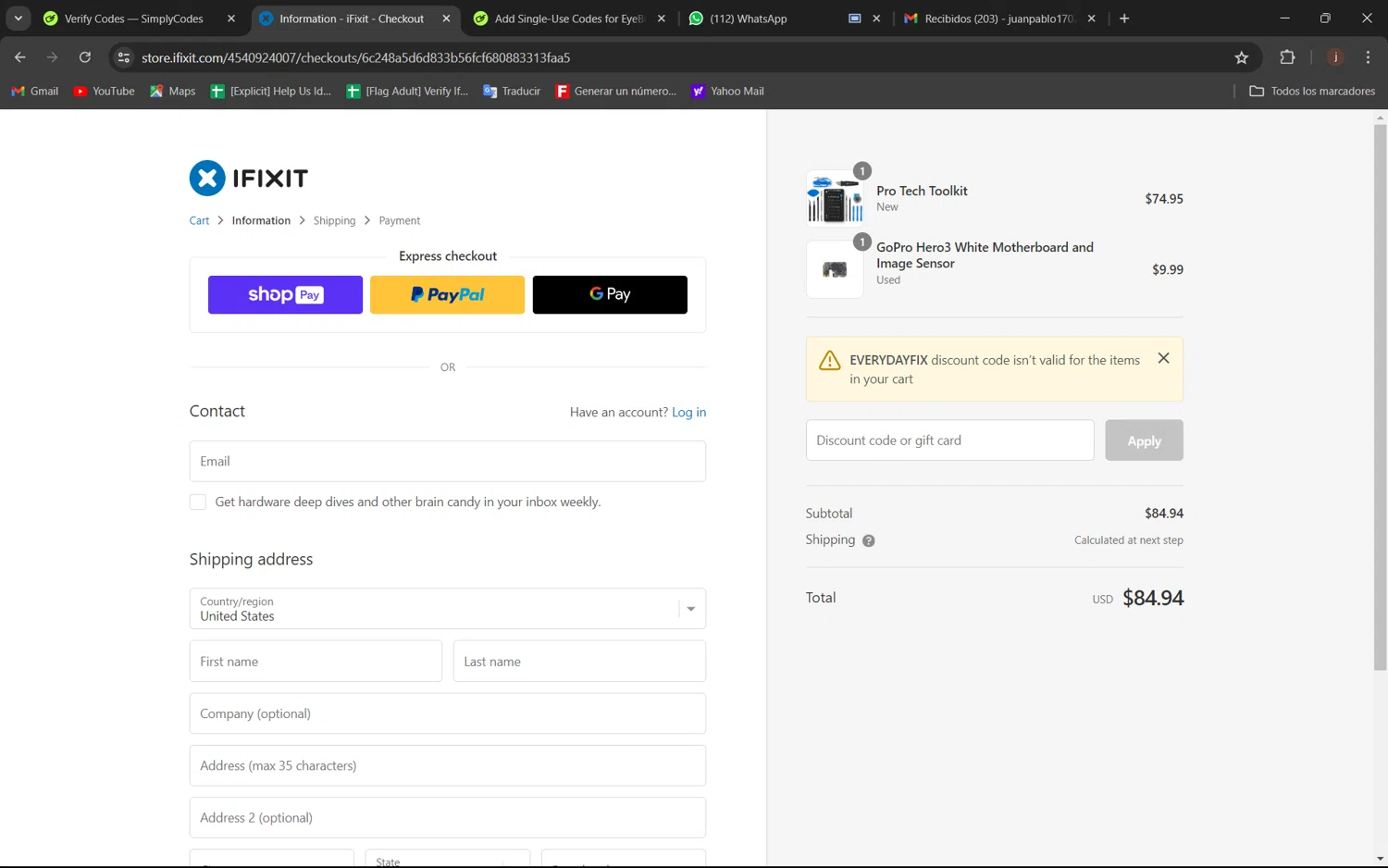
Task: Click the $9.99 price
Action: point(1168,270)
